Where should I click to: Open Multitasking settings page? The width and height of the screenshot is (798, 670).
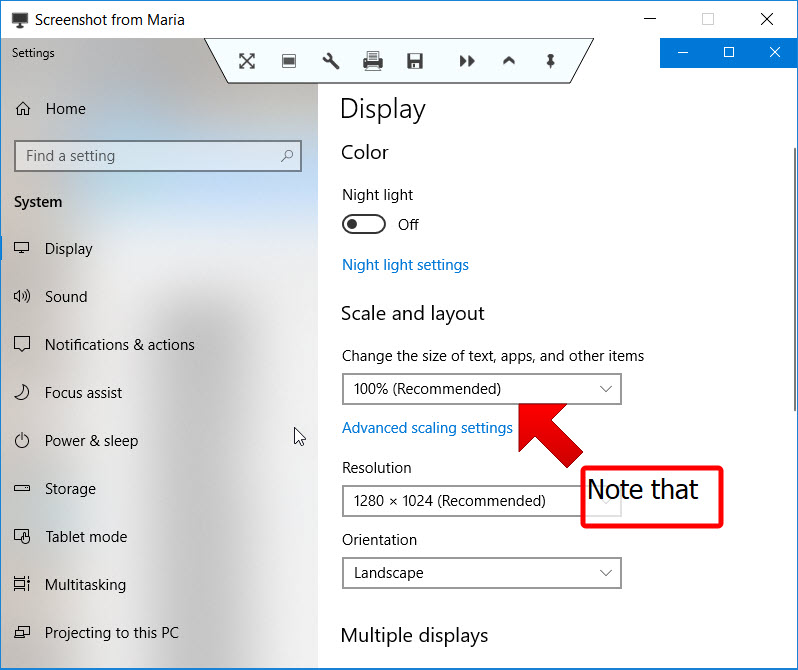tap(85, 584)
